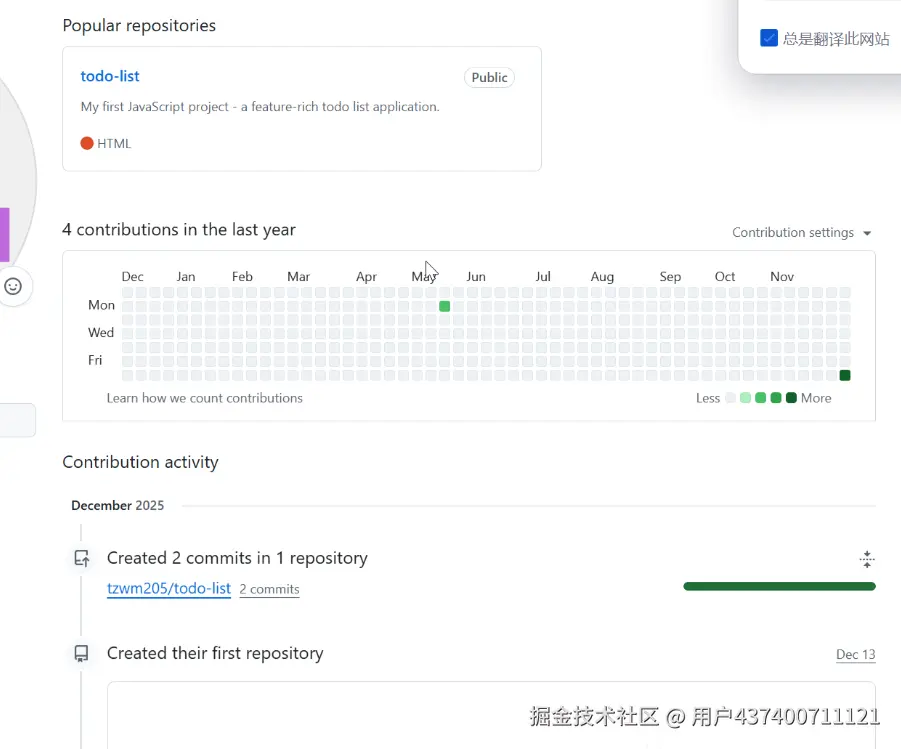Screen dimensions: 901x749
Task: Open the Contribution settings dropdown
Action: click(793, 233)
